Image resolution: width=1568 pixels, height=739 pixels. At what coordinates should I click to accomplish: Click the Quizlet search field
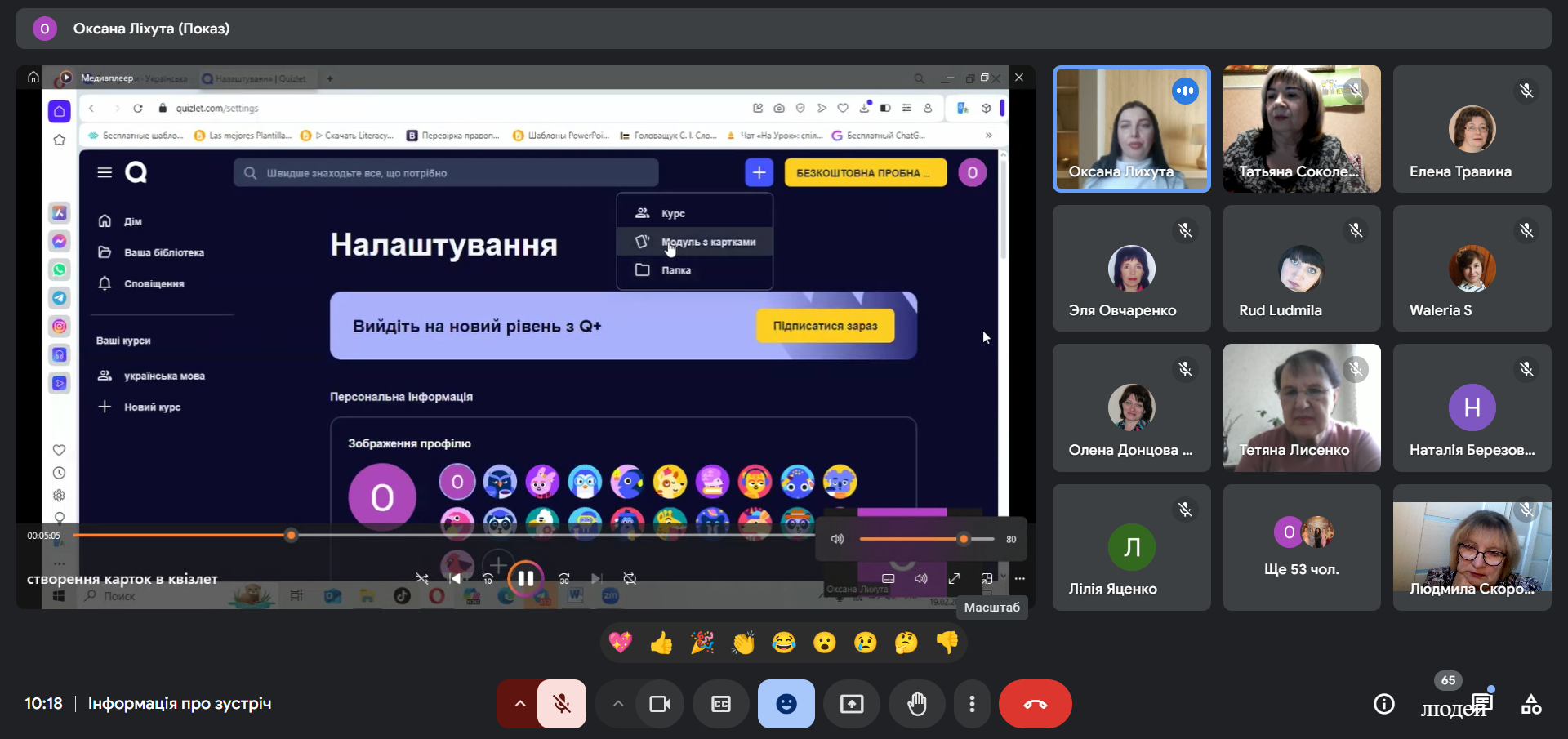point(446,172)
